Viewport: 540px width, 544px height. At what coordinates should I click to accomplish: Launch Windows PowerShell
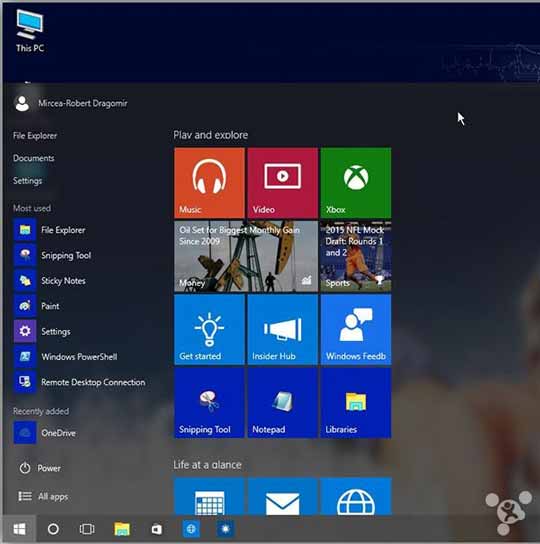point(66,357)
